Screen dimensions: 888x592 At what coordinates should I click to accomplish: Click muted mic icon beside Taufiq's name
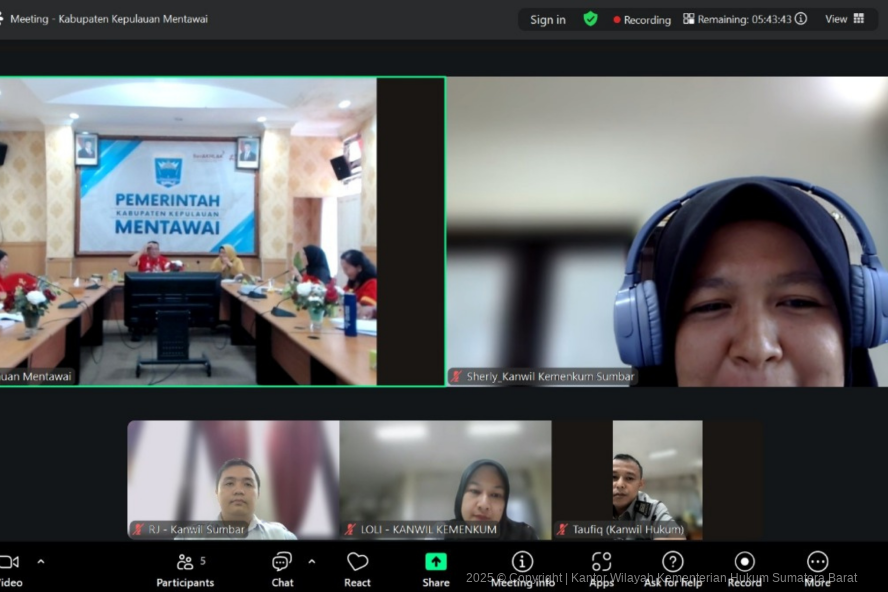(562, 530)
